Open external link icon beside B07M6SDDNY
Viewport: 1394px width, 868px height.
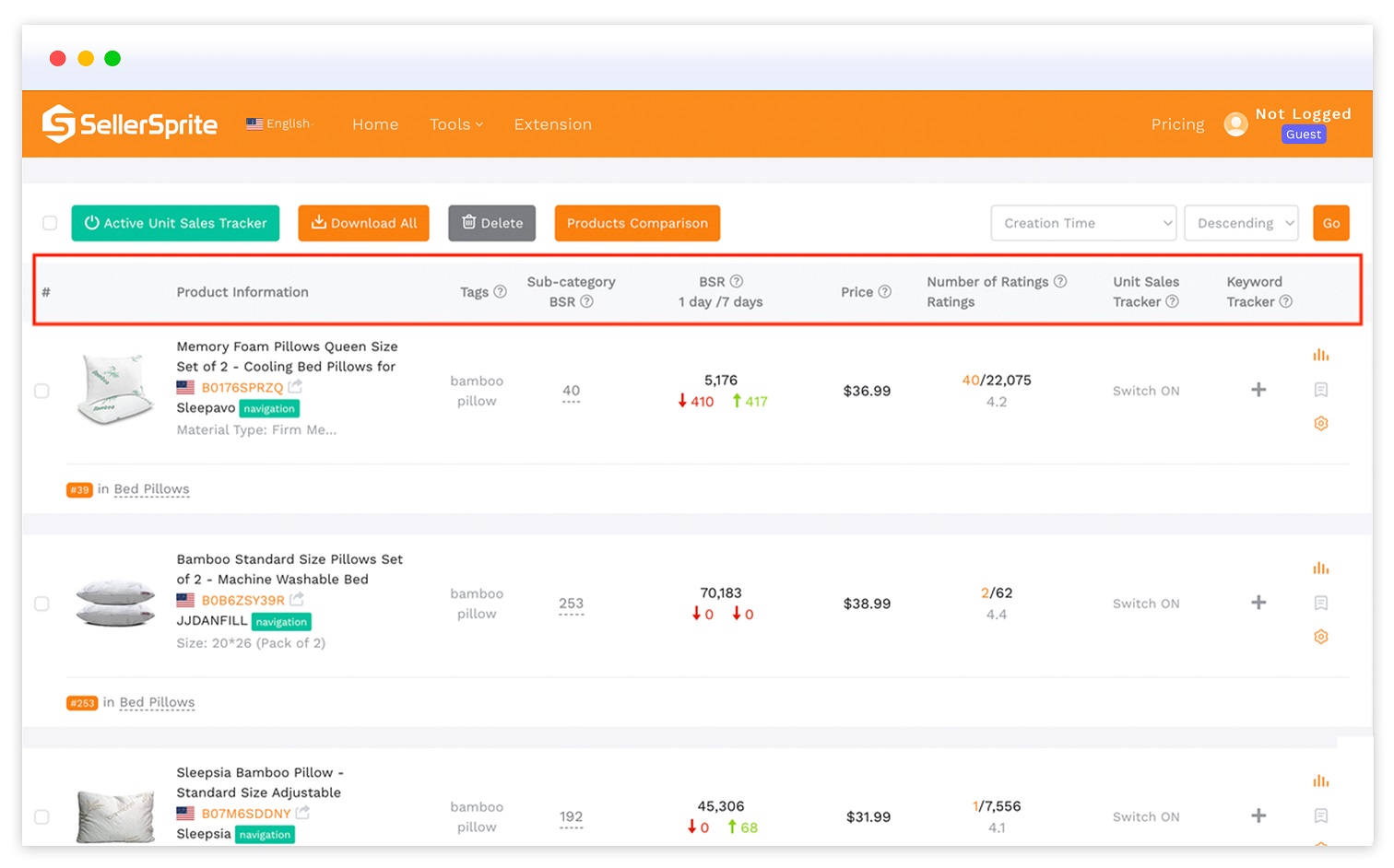(302, 813)
